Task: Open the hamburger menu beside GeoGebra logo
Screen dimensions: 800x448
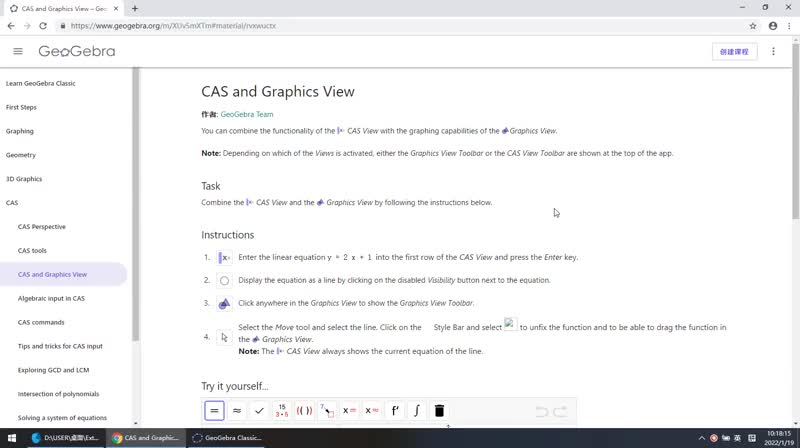Action: pos(18,51)
